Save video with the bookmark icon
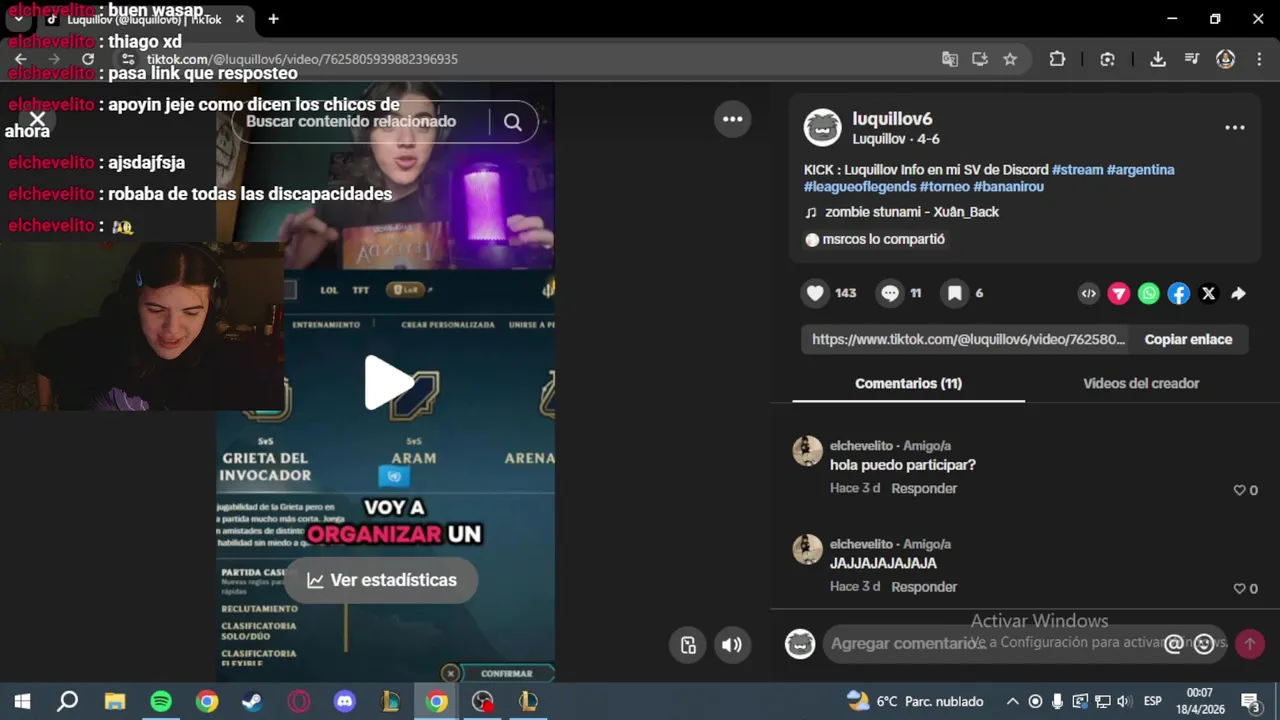 pos(955,293)
